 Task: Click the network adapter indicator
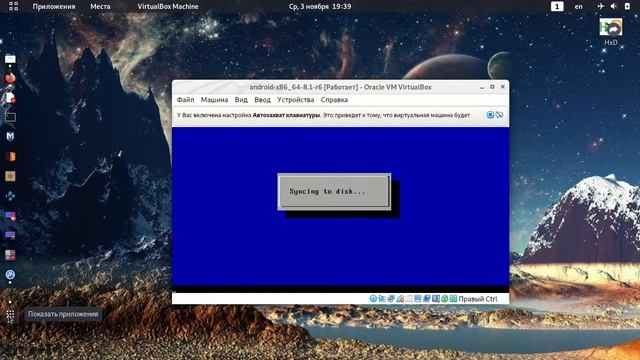[400, 299]
